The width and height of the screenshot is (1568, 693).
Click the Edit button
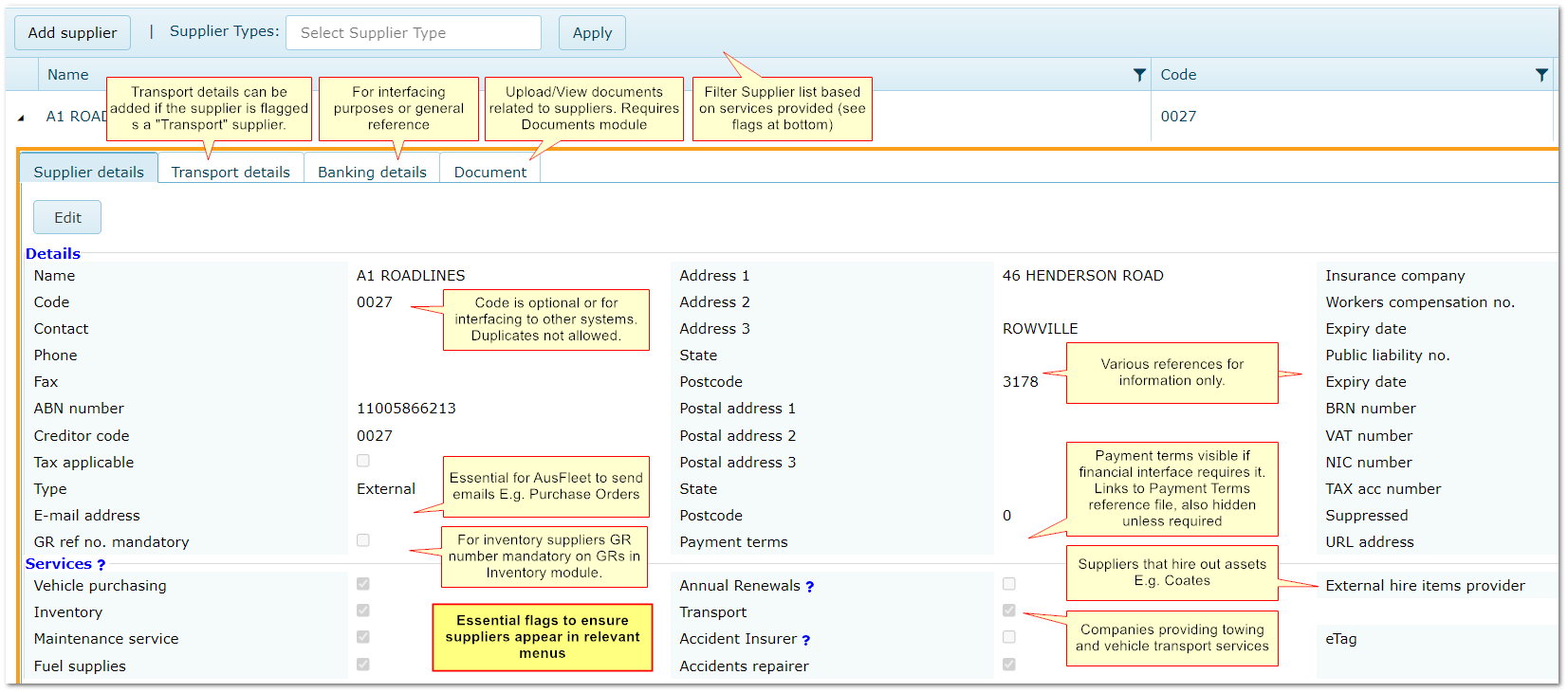click(x=67, y=217)
